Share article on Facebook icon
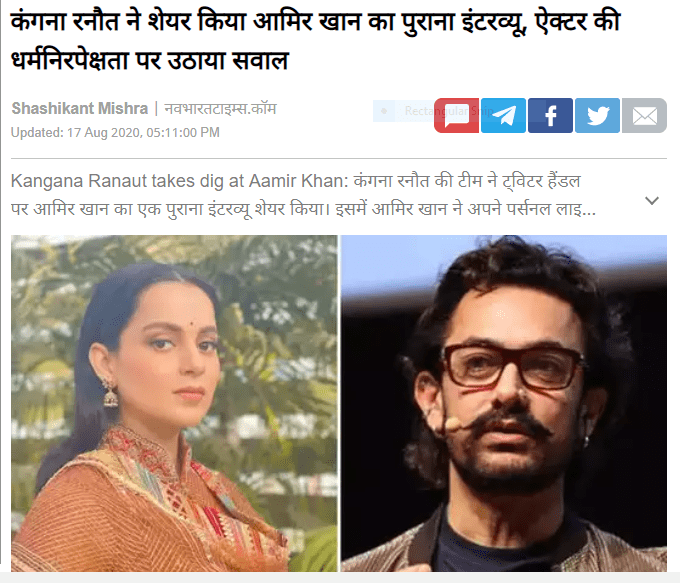Image resolution: width=680 pixels, height=583 pixels. click(x=550, y=115)
